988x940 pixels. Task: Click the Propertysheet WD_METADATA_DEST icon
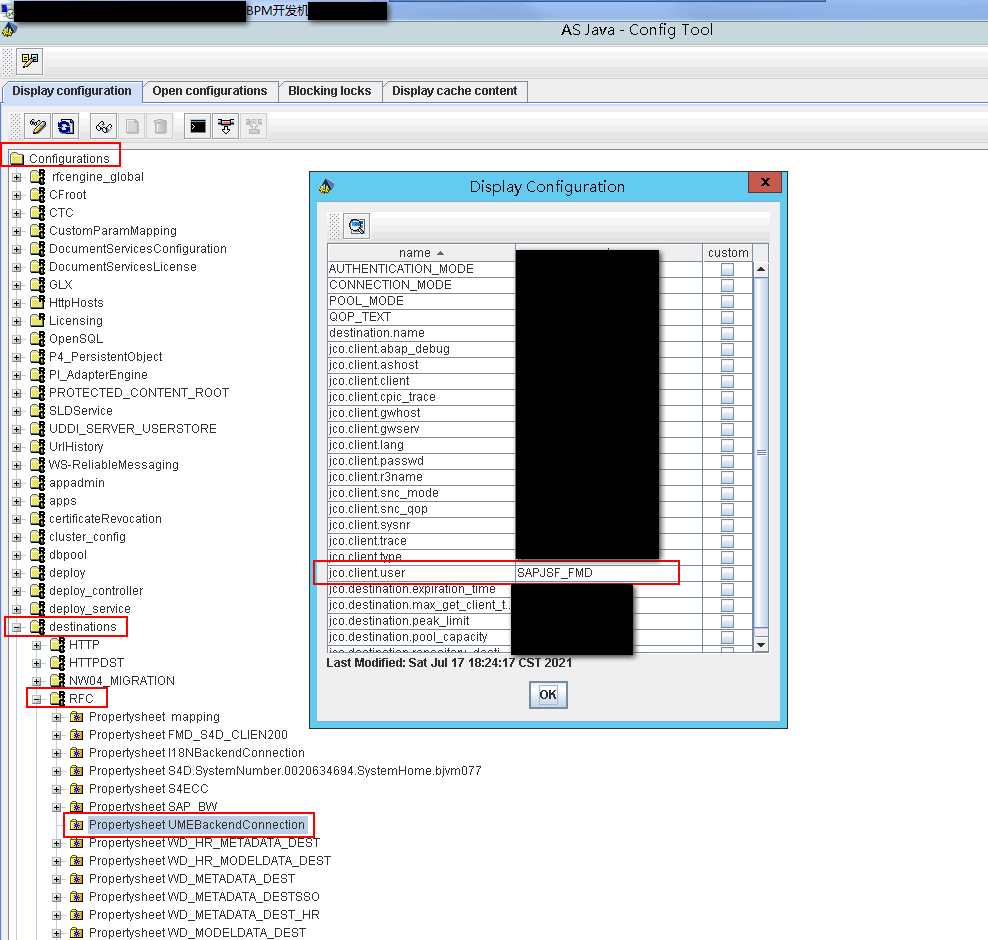77,879
